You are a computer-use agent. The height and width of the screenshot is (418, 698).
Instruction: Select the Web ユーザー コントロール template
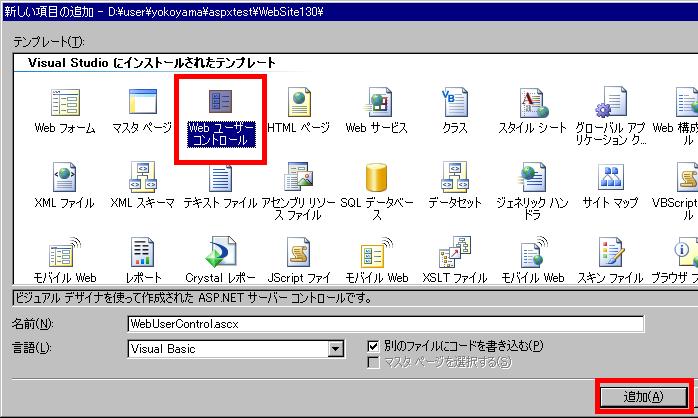point(221,119)
